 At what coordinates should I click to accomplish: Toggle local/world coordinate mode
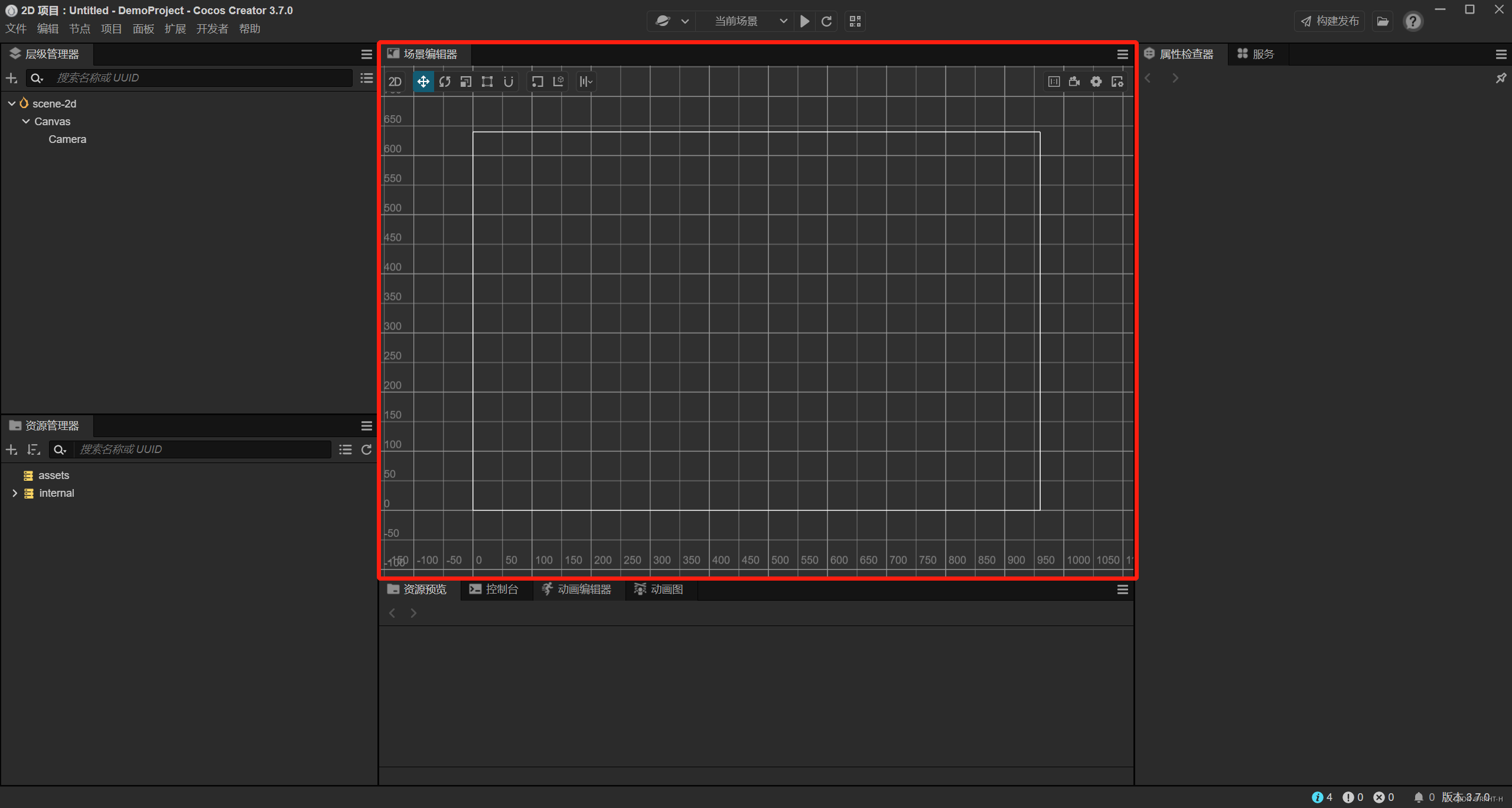point(558,82)
